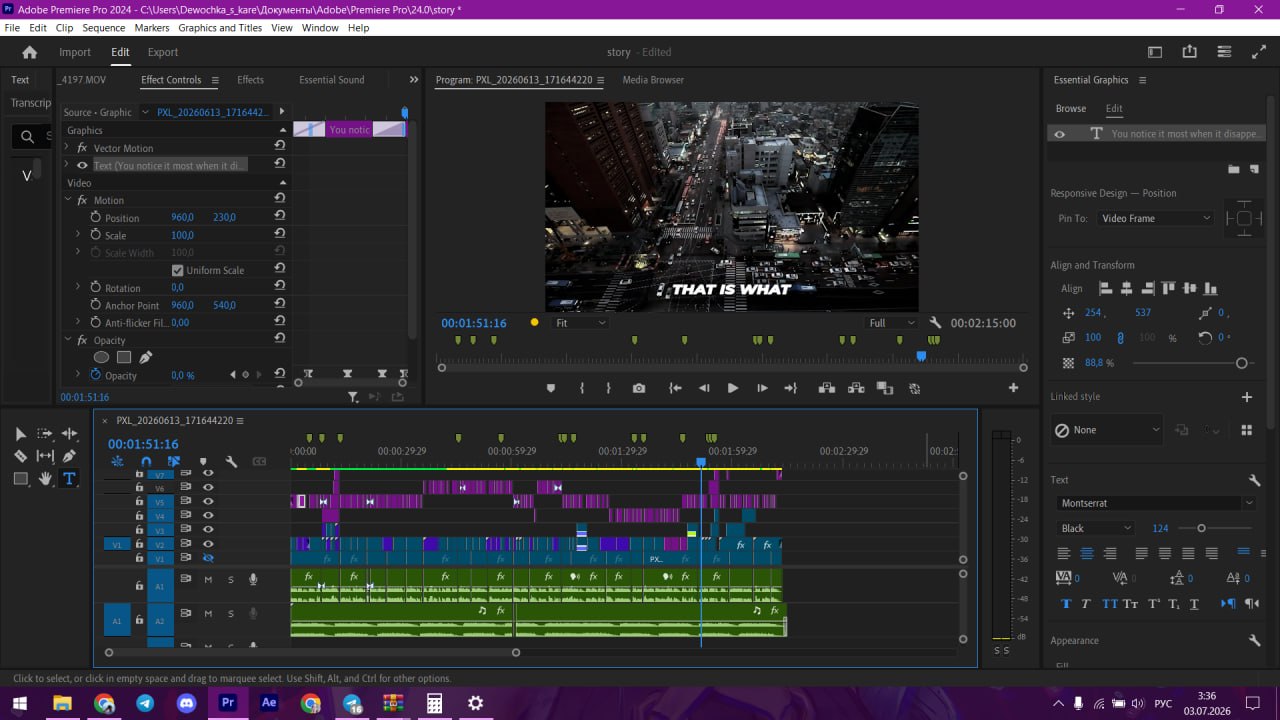
Task: Switch to the Media Browser tab
Action: pos(653,80)
